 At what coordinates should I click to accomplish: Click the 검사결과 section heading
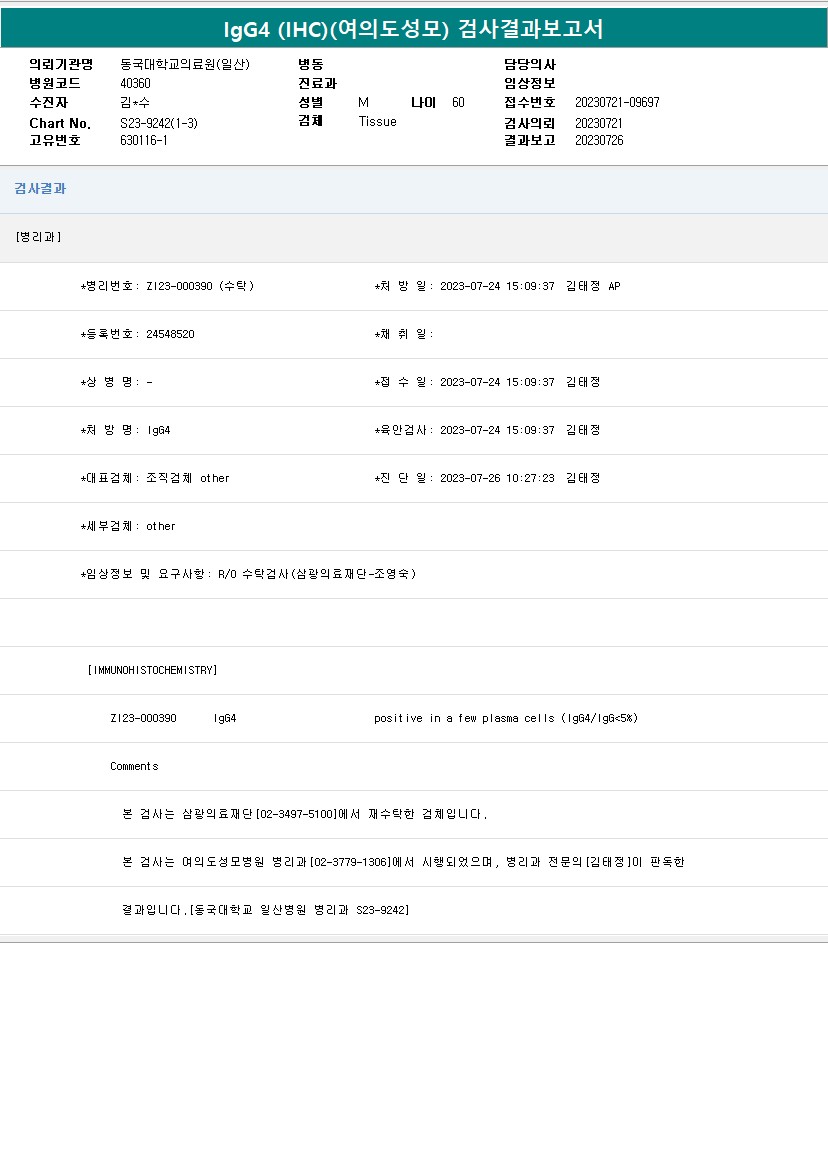tap(40, 189)
